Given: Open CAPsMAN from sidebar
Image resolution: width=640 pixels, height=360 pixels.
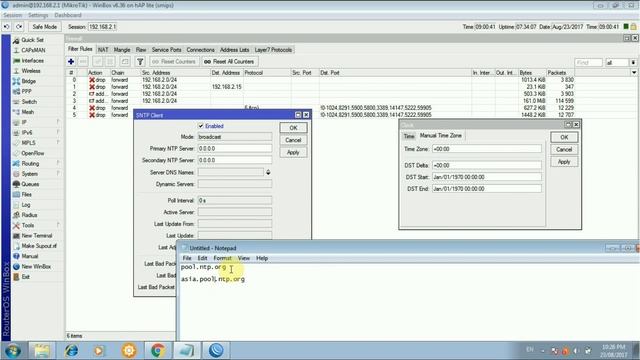Looking at the screenshot, I should 33,50.
